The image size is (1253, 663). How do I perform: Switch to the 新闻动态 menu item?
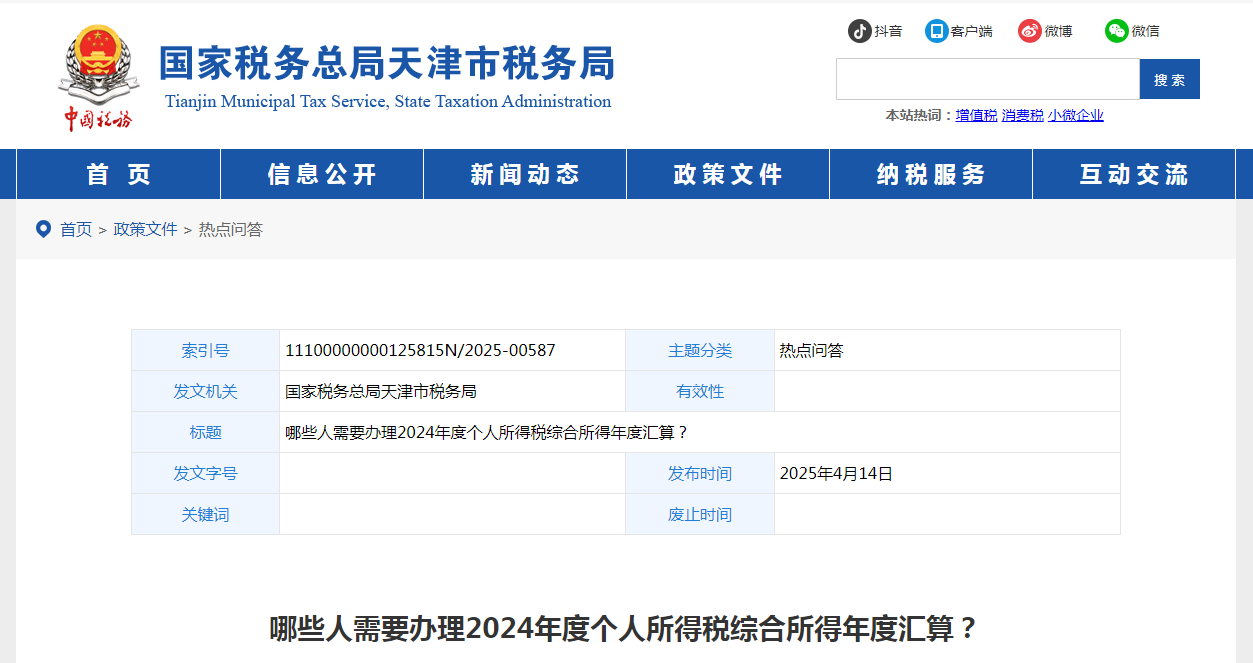tap(524, 173)
